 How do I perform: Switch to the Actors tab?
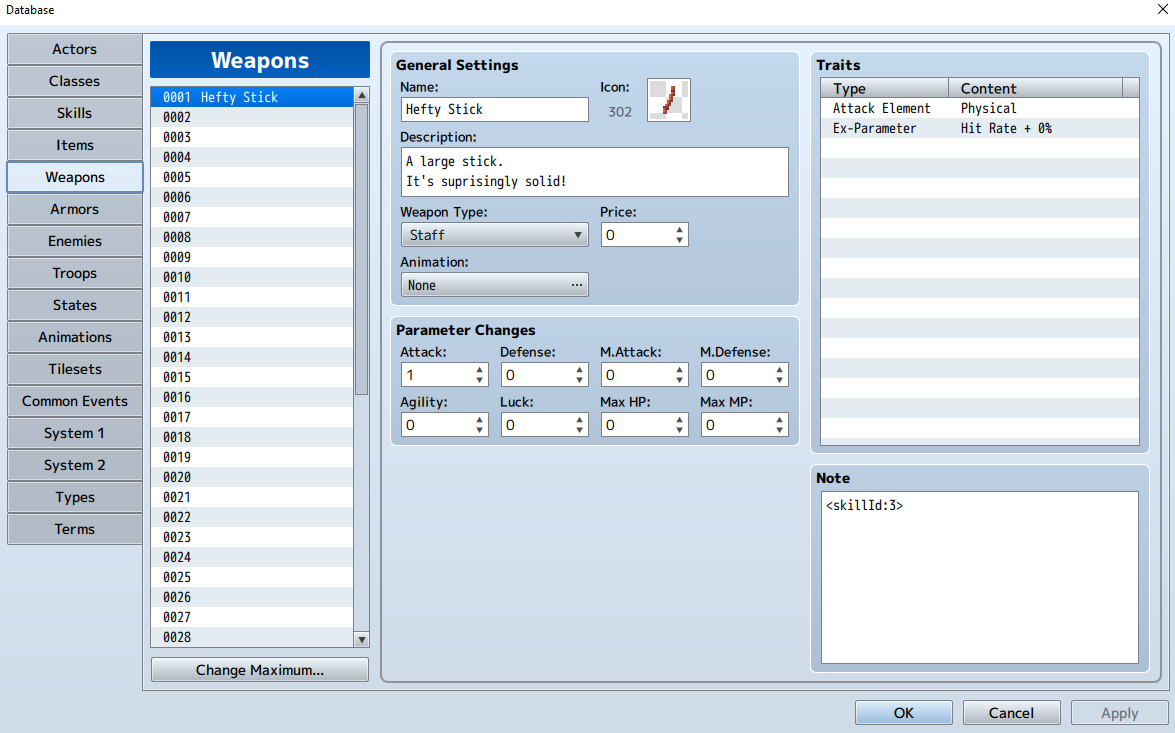(75, 49)
